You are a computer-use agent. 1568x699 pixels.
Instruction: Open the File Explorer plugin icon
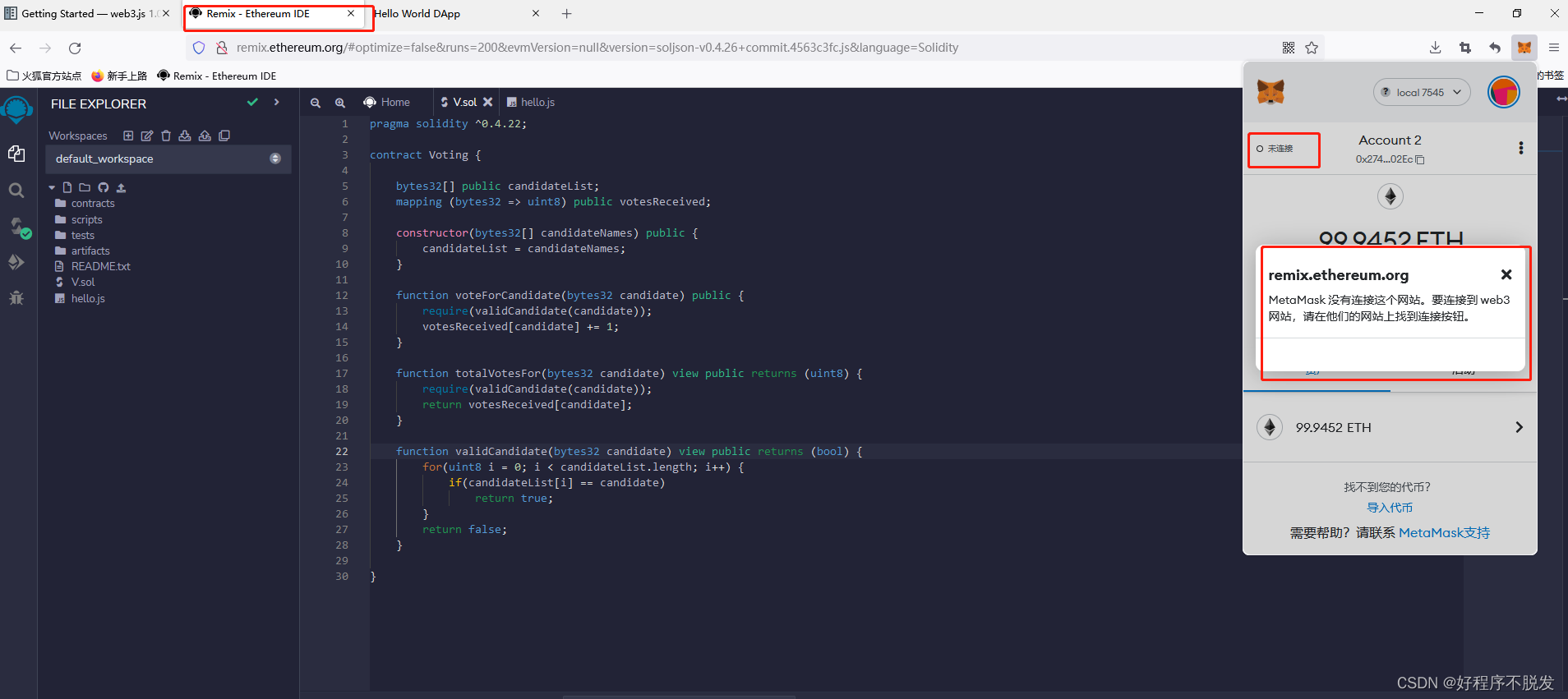[x=16, y=154]
